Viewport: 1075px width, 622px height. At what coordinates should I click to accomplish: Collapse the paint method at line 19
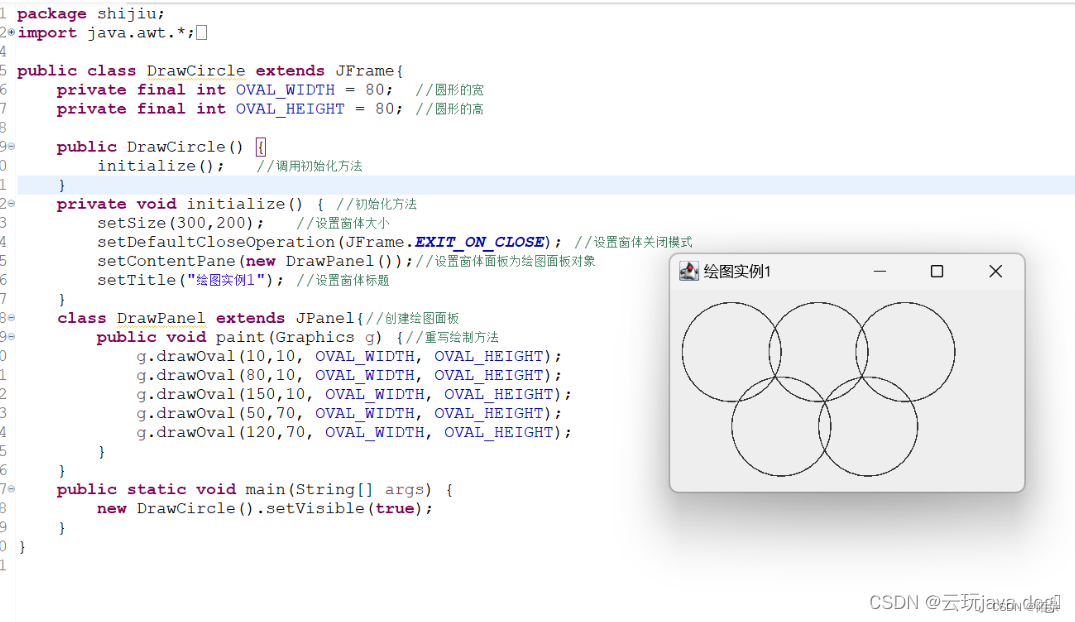[9, 337]
